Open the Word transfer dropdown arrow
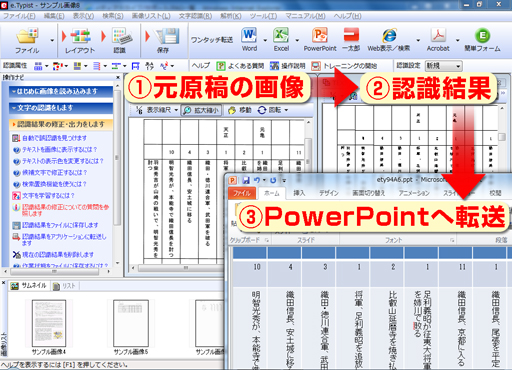Viewport: 512px width, 370px height. pyautogui.click(x=265, y=40)
